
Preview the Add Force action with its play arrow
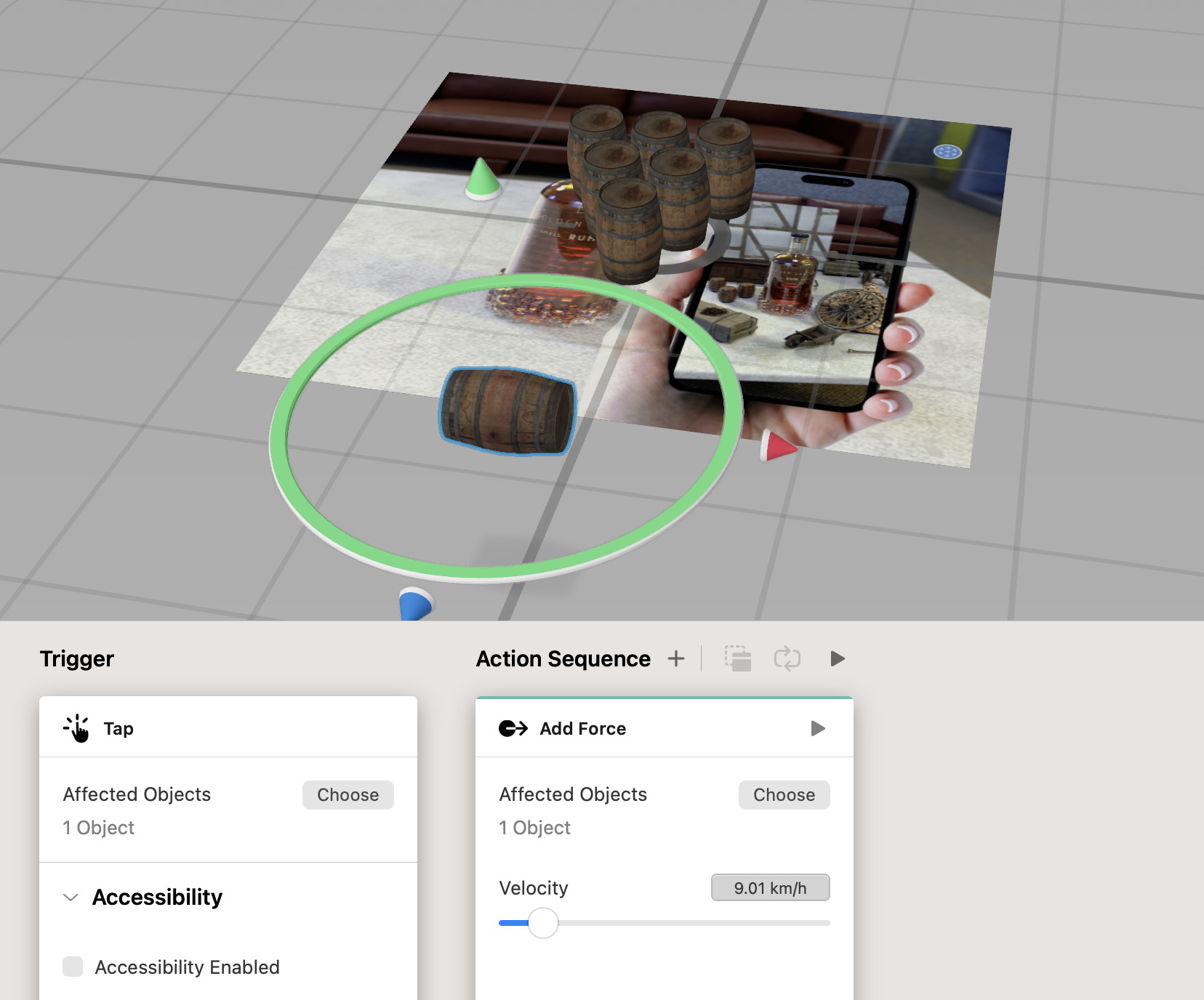(818, 728)
